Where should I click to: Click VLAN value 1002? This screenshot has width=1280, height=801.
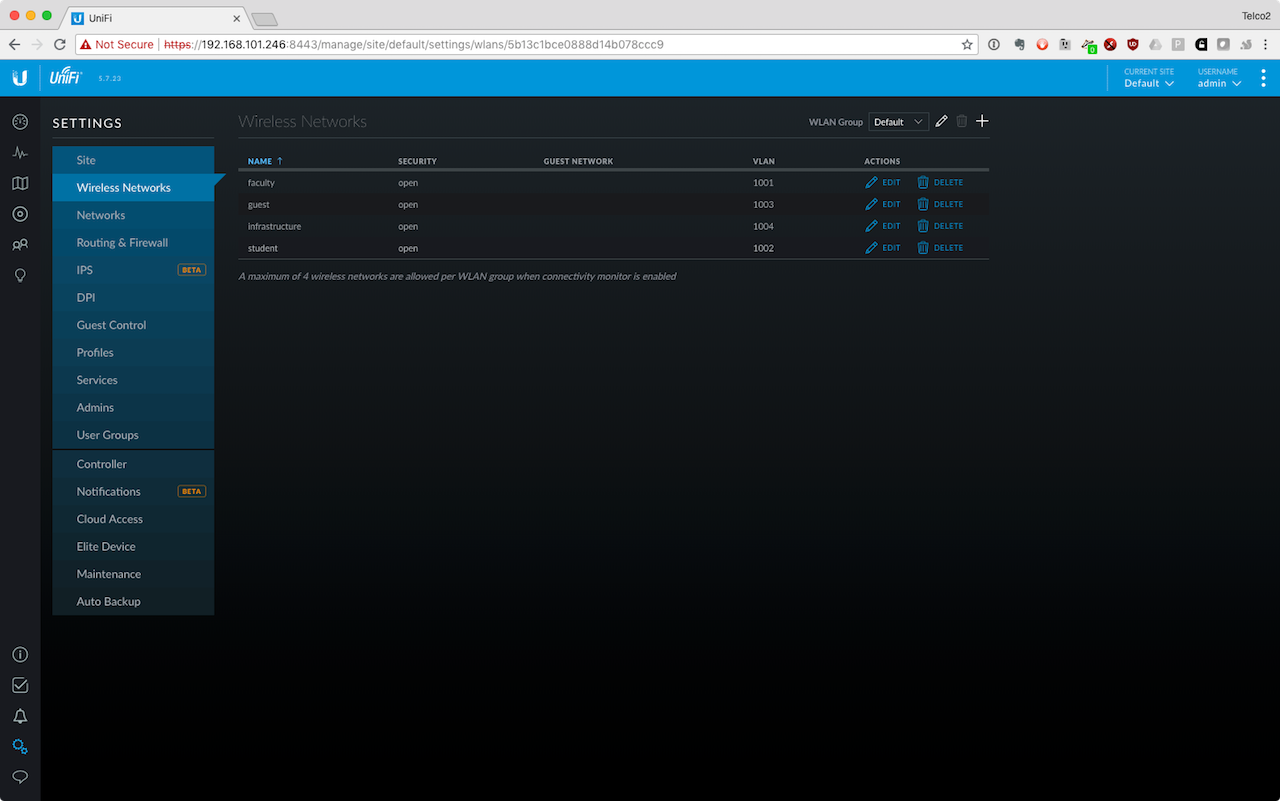763,248
